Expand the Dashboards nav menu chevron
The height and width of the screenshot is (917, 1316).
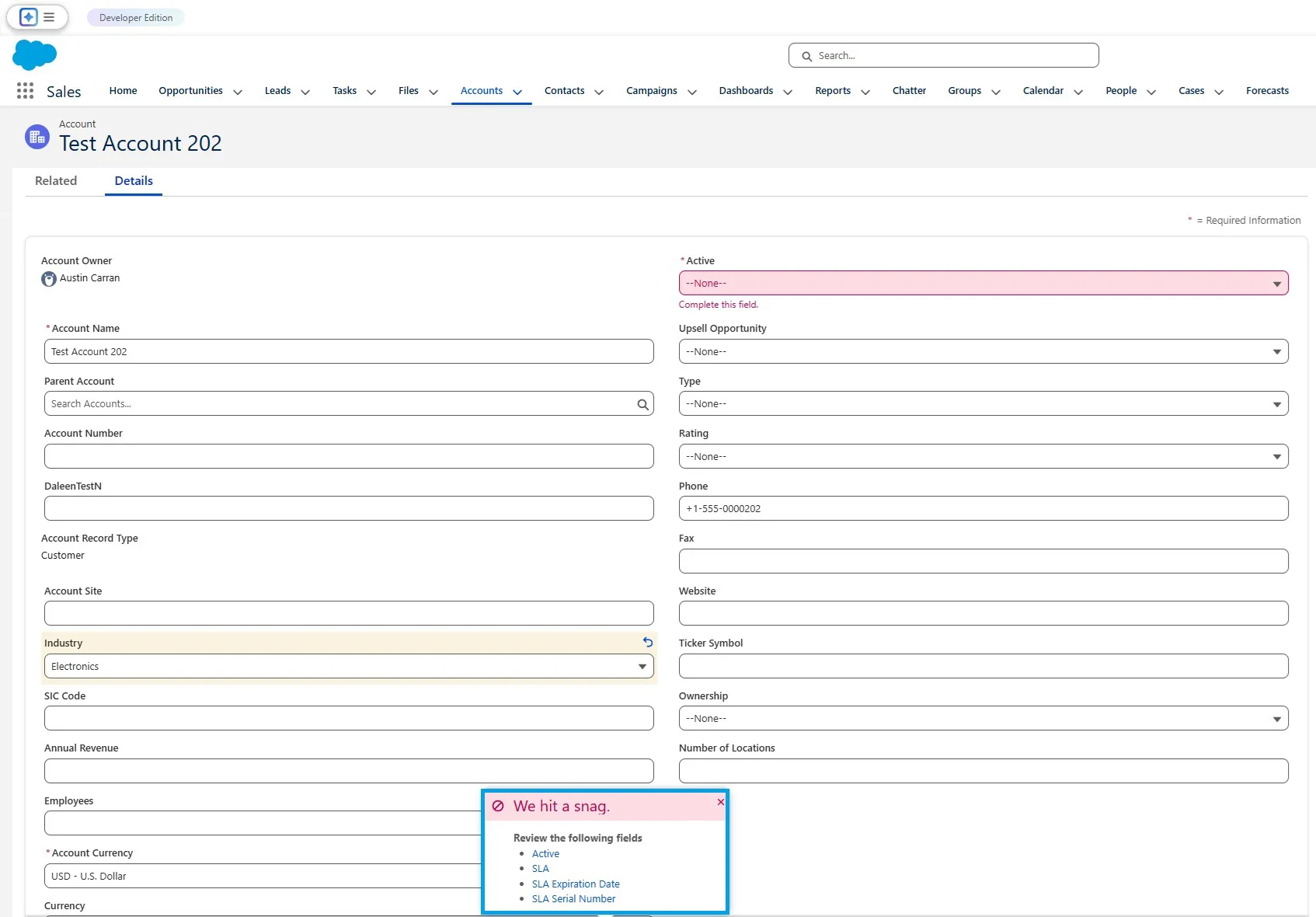click(x=788, y=92)
